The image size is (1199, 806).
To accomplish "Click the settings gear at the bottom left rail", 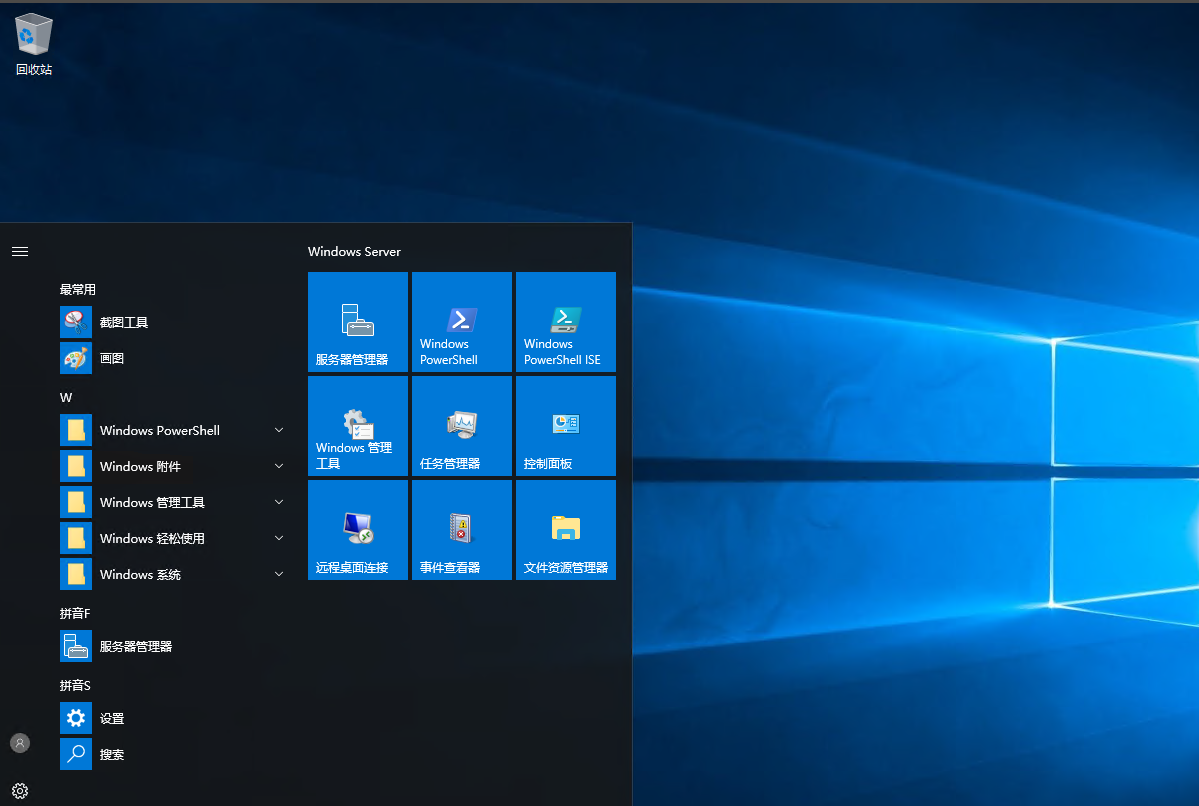I will (20, 791).
